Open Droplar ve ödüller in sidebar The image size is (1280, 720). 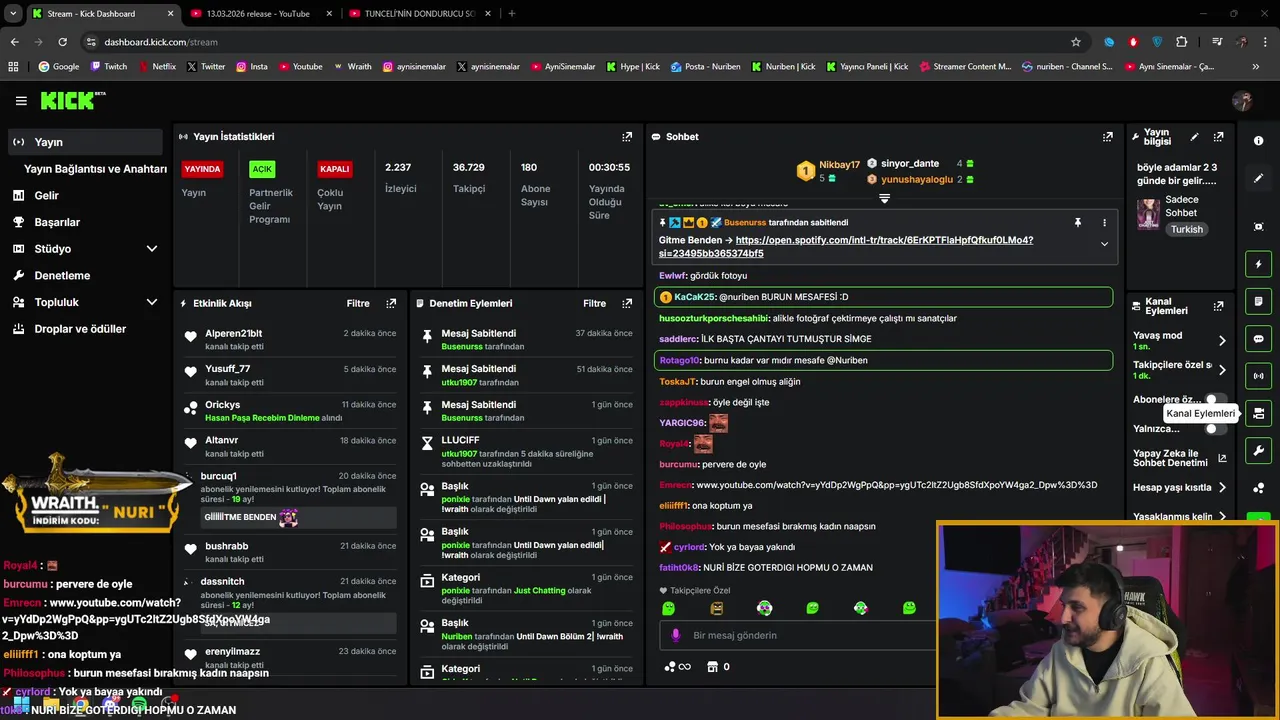coord(80,329)
